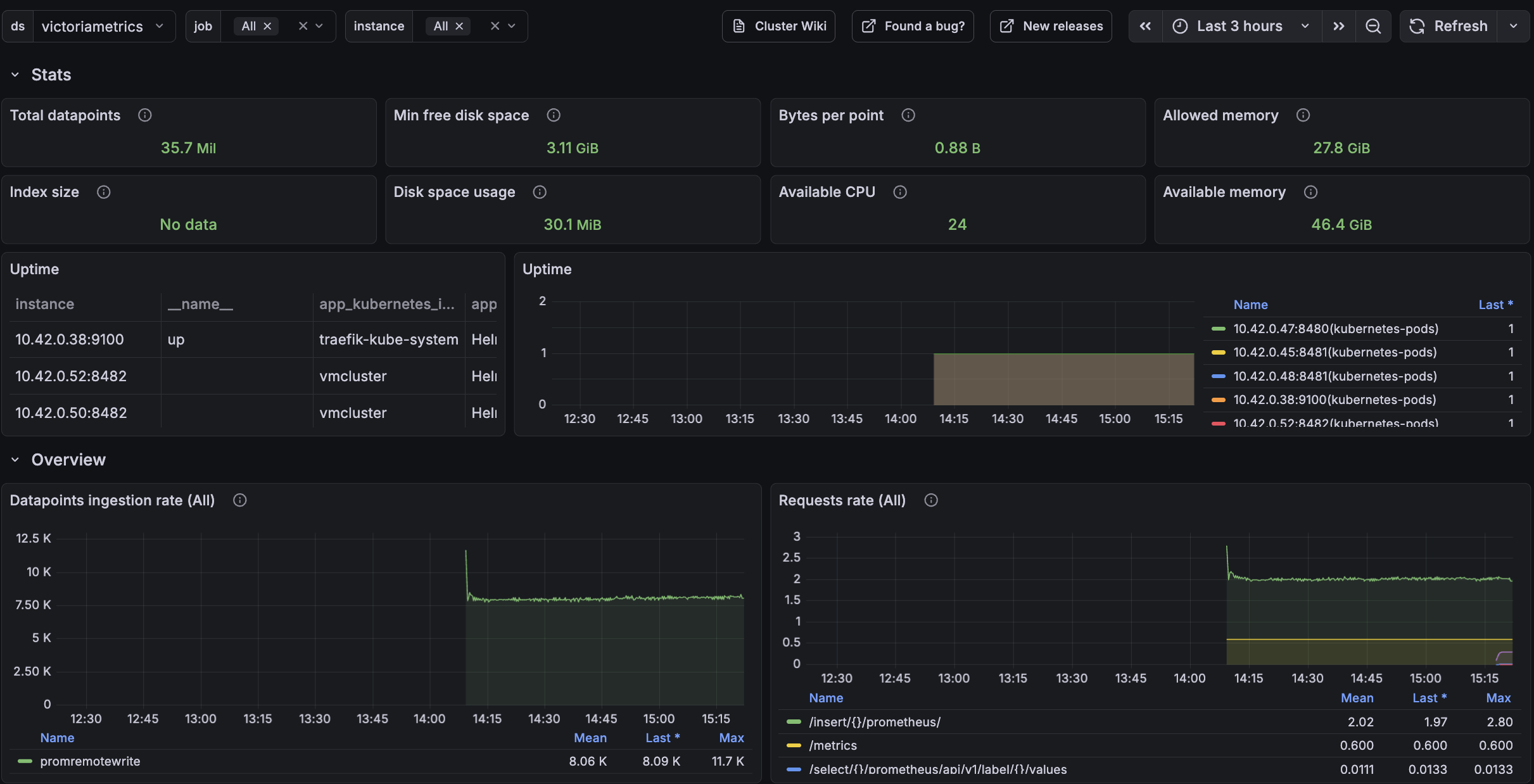The width and height of the screenshot is (1534, 784).
Task: Click info icon next to Min free disk space
Action: pos(554,115)
